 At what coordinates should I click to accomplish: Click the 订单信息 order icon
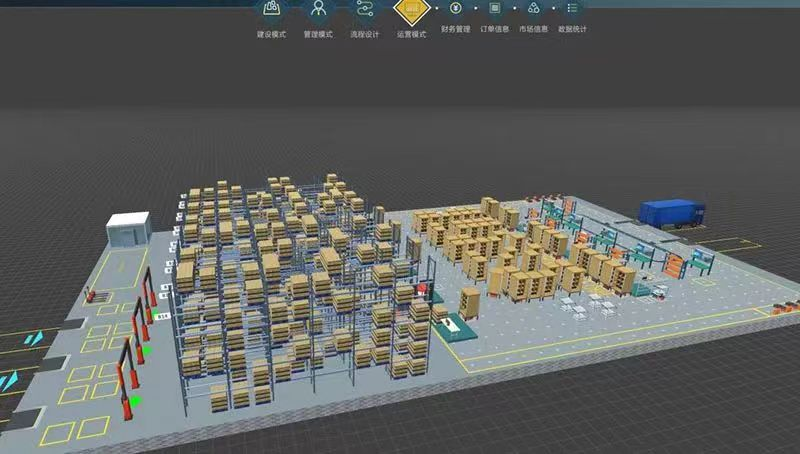point(495,8)
